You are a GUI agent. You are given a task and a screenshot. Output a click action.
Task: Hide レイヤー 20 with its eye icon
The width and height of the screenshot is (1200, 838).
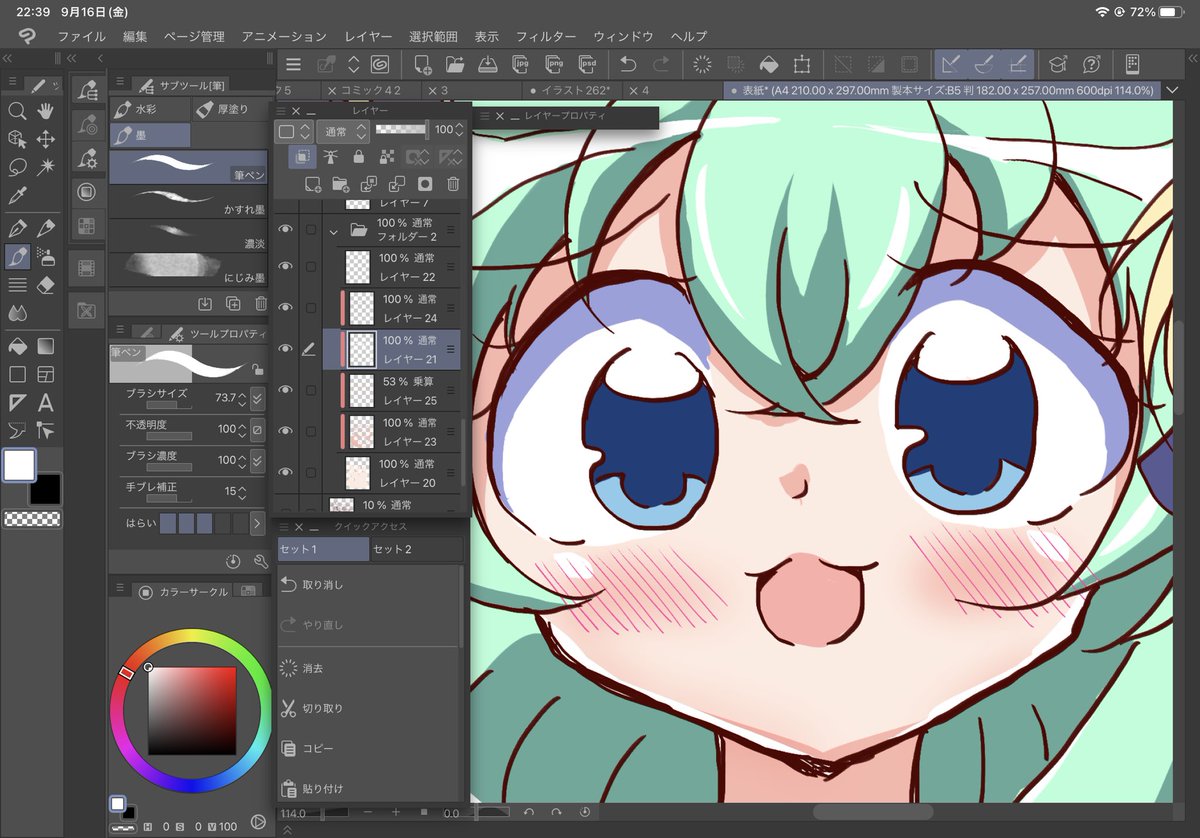tap(286, 472)
